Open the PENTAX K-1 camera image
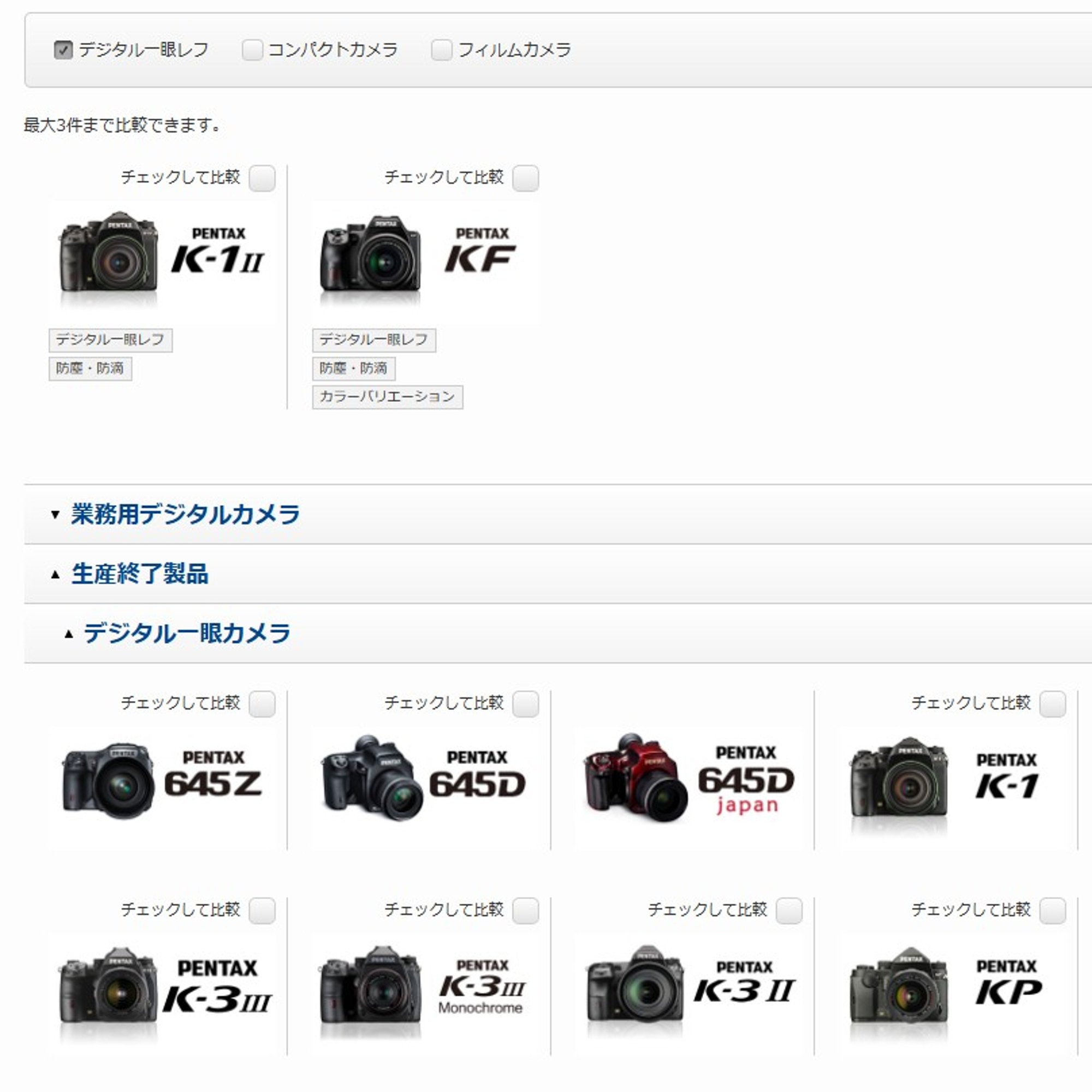Viewport: 1092px width, 1092px height. (x=898, y=776)
